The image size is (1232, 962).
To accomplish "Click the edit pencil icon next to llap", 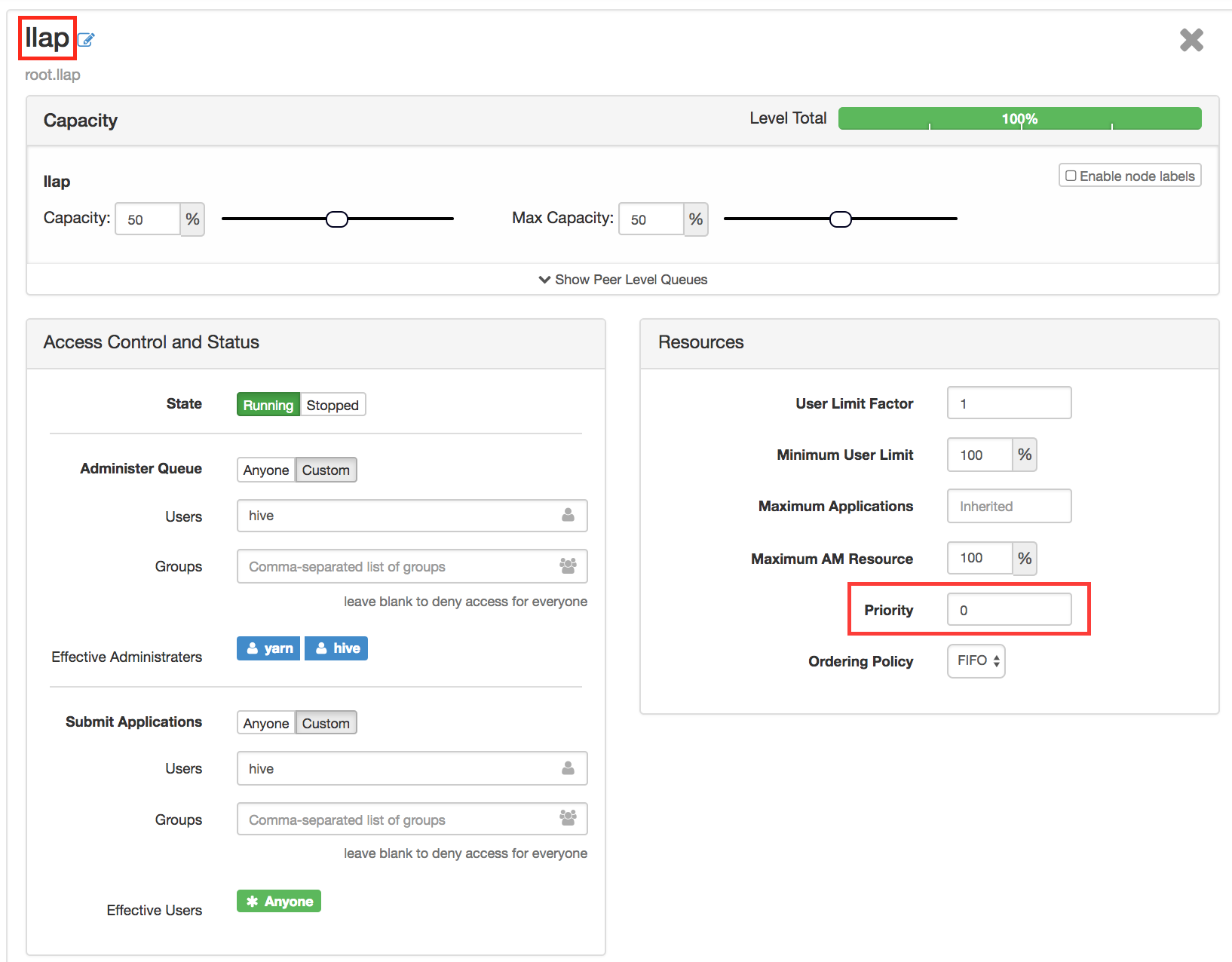I will (86, 40).
